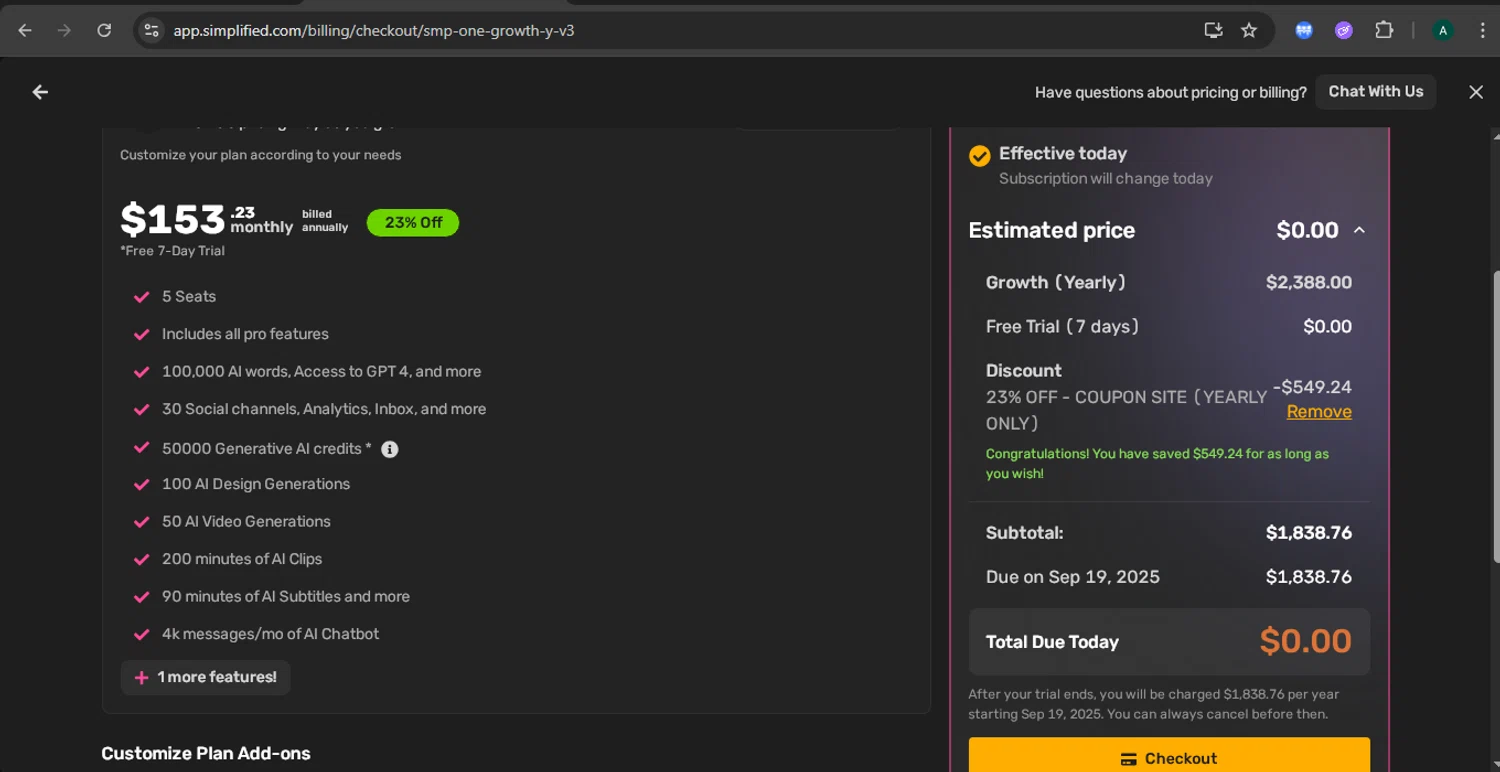Image resolution: width=1500 pixels, height=772 pixels.
Task: Click the 23% Off badge
Action: click(413, 222)
